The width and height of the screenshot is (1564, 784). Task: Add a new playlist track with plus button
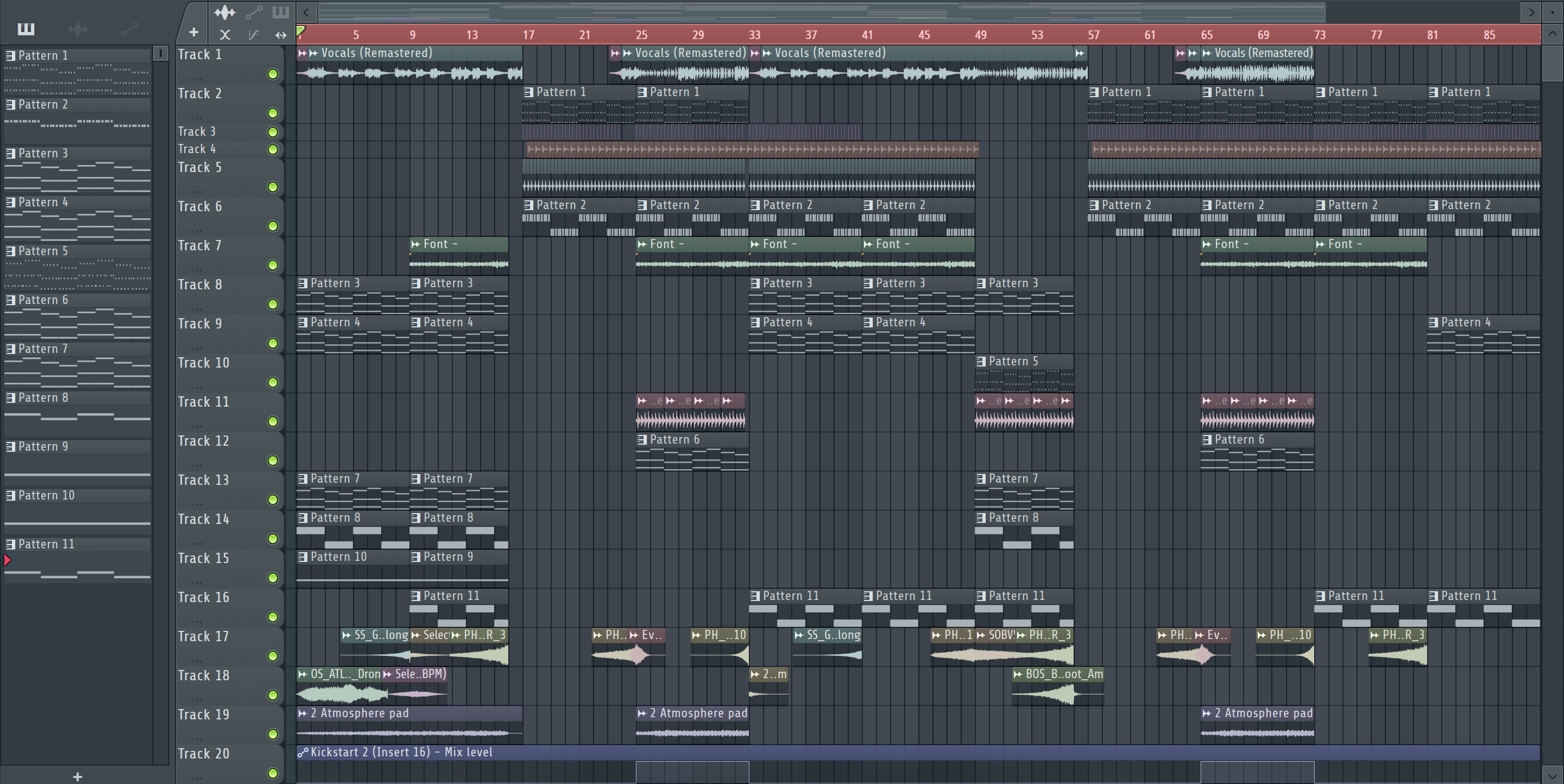click(194, 32)
